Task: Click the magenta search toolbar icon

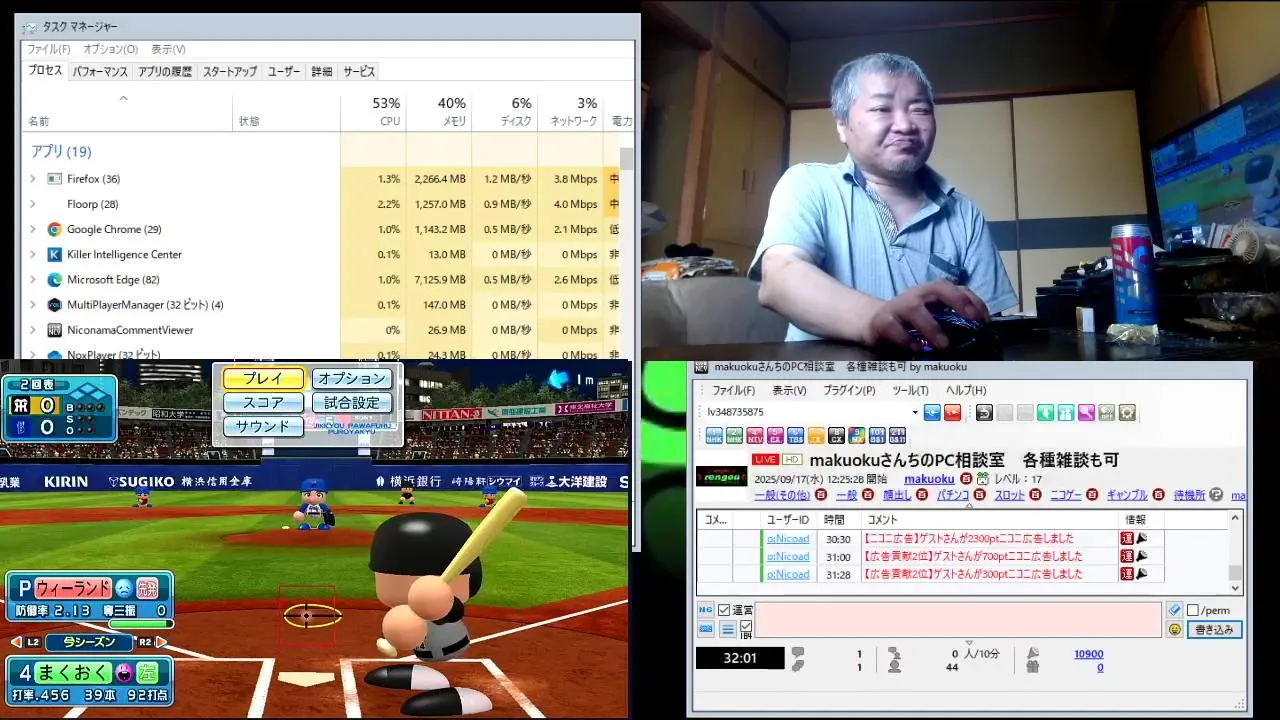Action: [x=1087, y=412]
